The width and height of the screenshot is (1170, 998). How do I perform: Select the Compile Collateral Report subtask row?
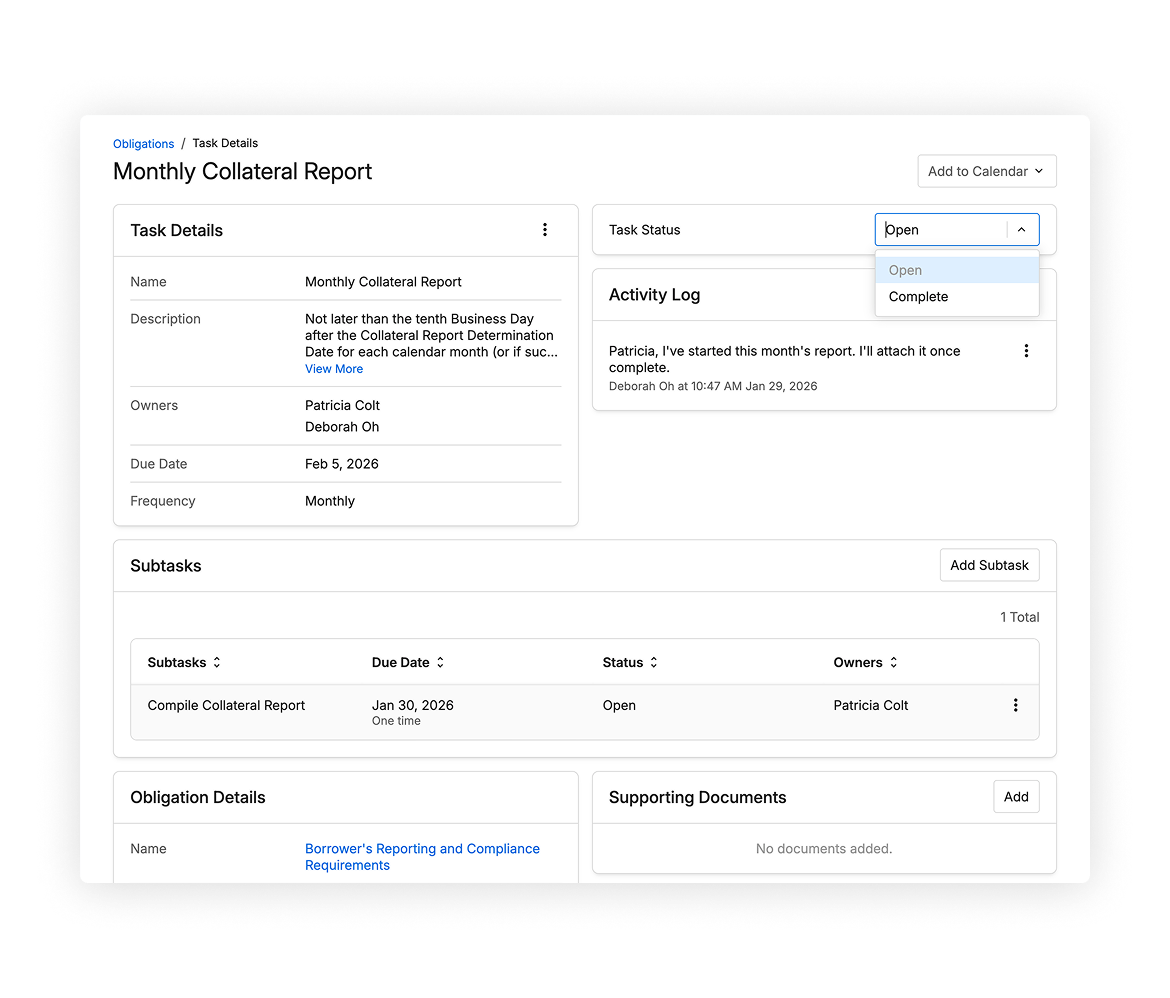(227, 706)
